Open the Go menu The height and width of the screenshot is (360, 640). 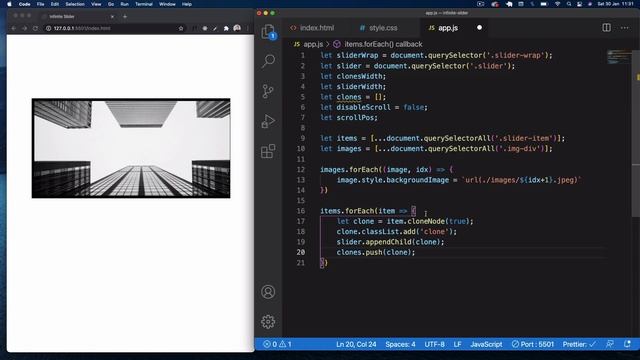[x=111, y=4]
